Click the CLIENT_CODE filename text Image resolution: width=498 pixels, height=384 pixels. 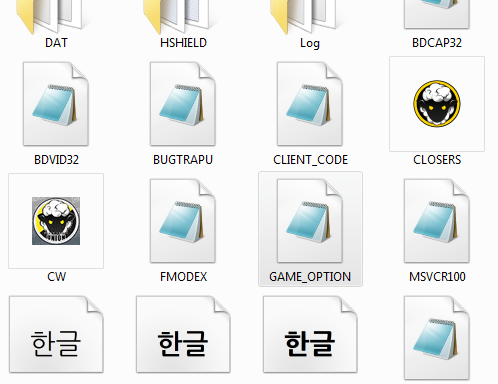pos(310,160)
